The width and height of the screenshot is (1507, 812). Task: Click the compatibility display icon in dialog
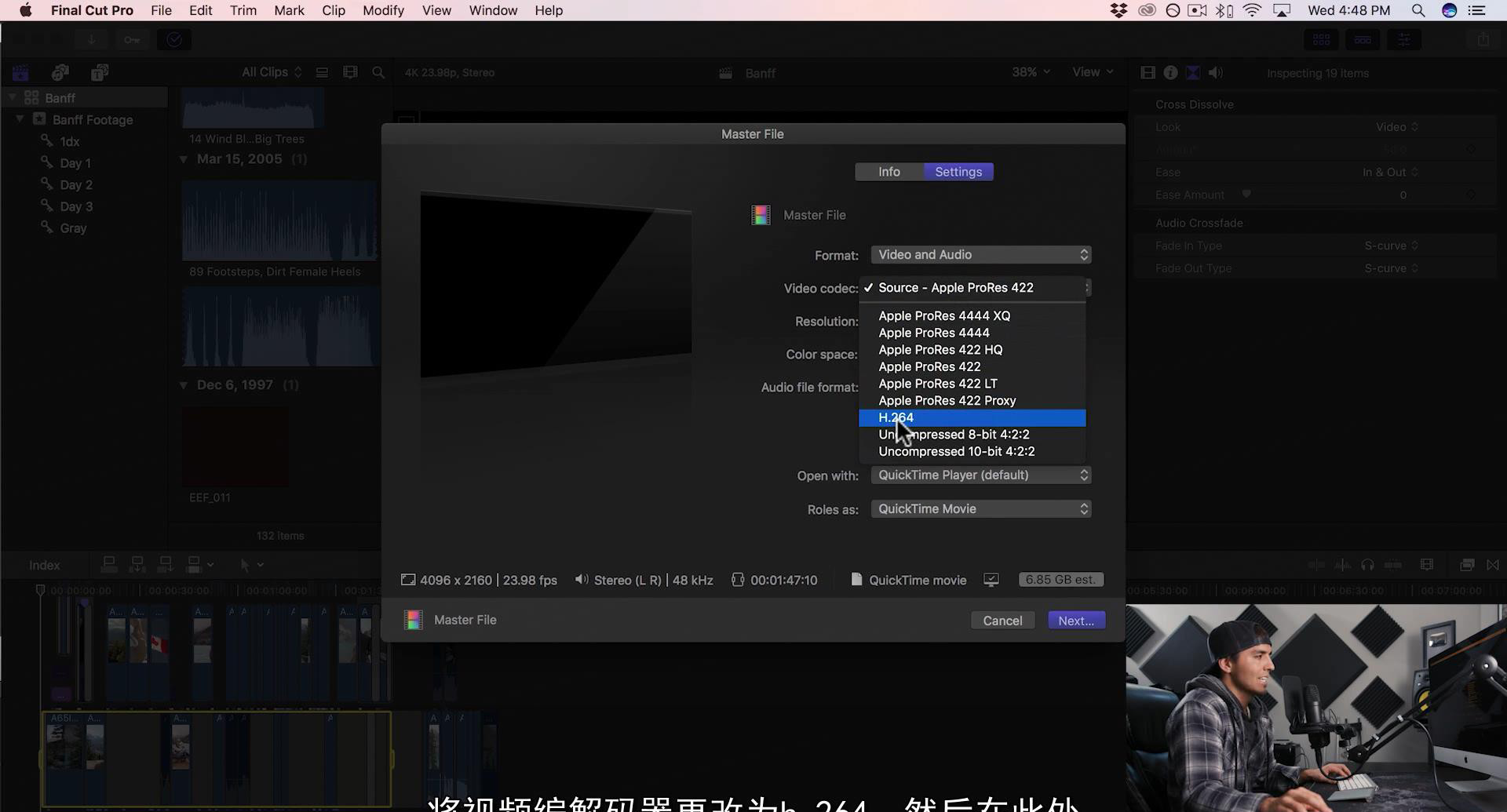pyautogui.click(x=991, y=580)
